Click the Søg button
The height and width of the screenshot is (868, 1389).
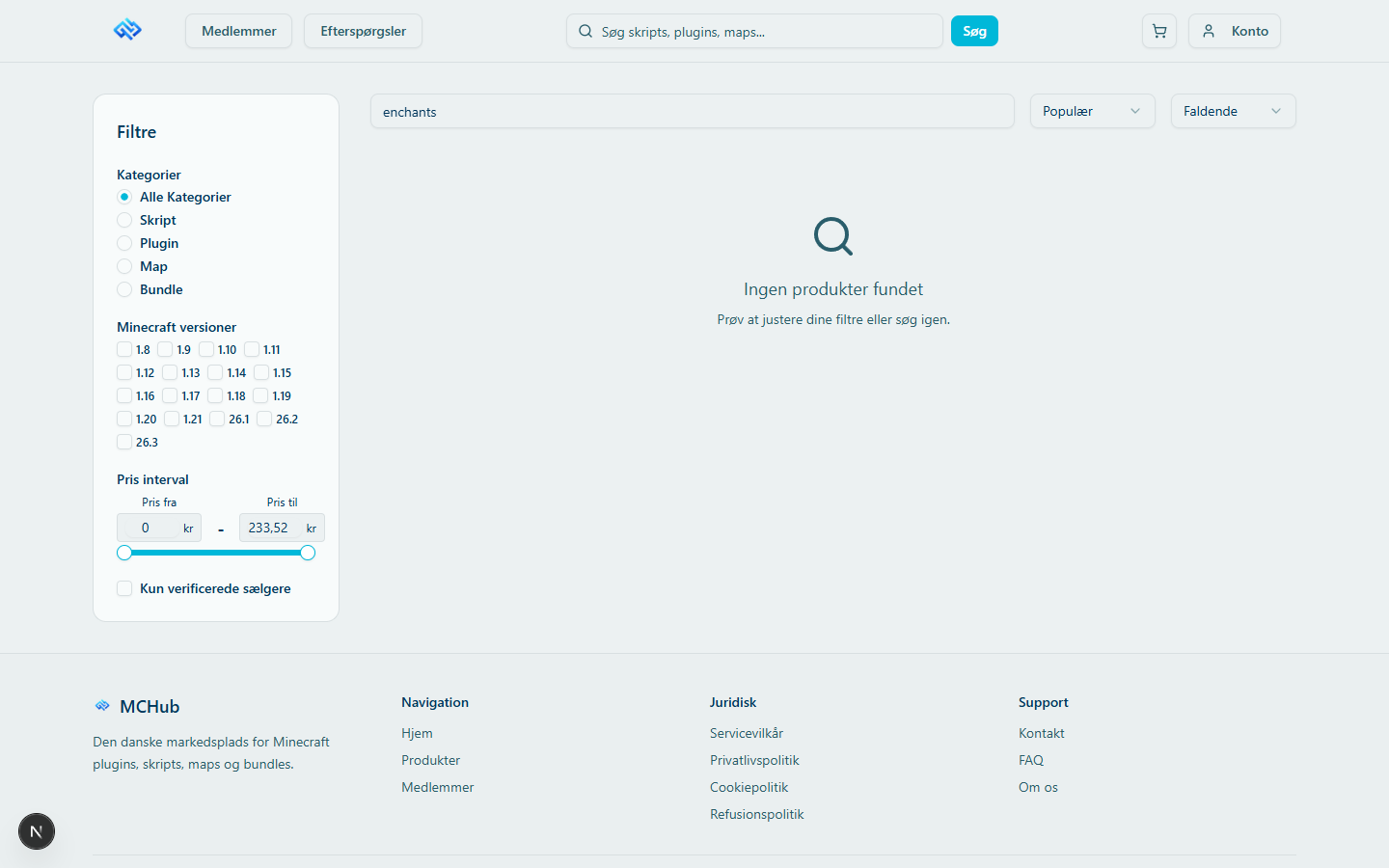pyautogui.click(x=974, y=31)
